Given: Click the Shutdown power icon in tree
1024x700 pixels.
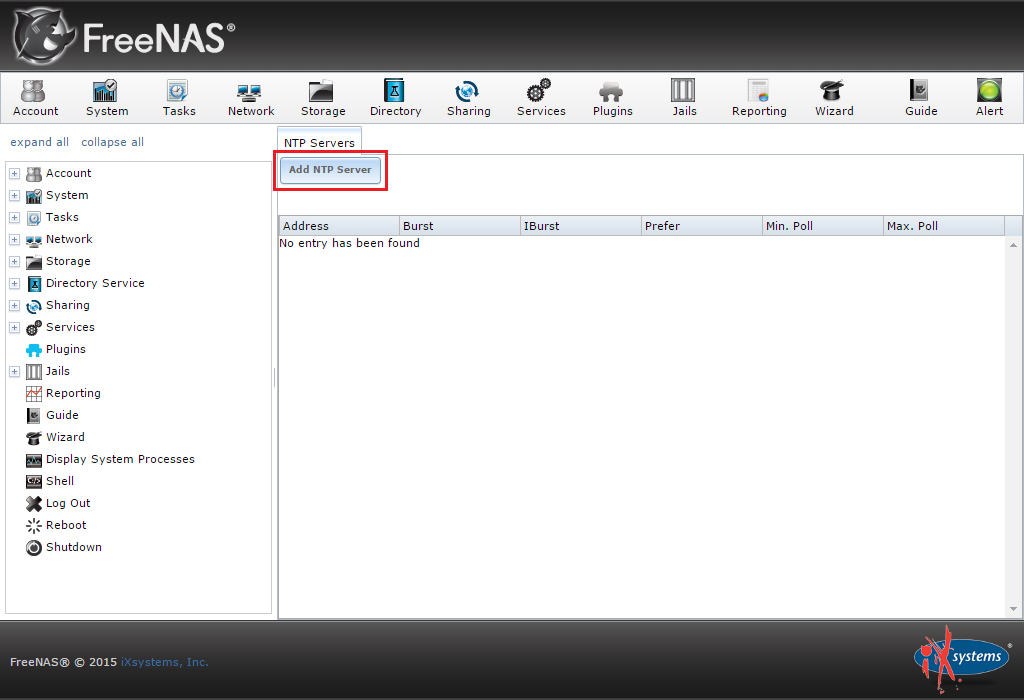Looking at the screenshot, I should (34, 548).
